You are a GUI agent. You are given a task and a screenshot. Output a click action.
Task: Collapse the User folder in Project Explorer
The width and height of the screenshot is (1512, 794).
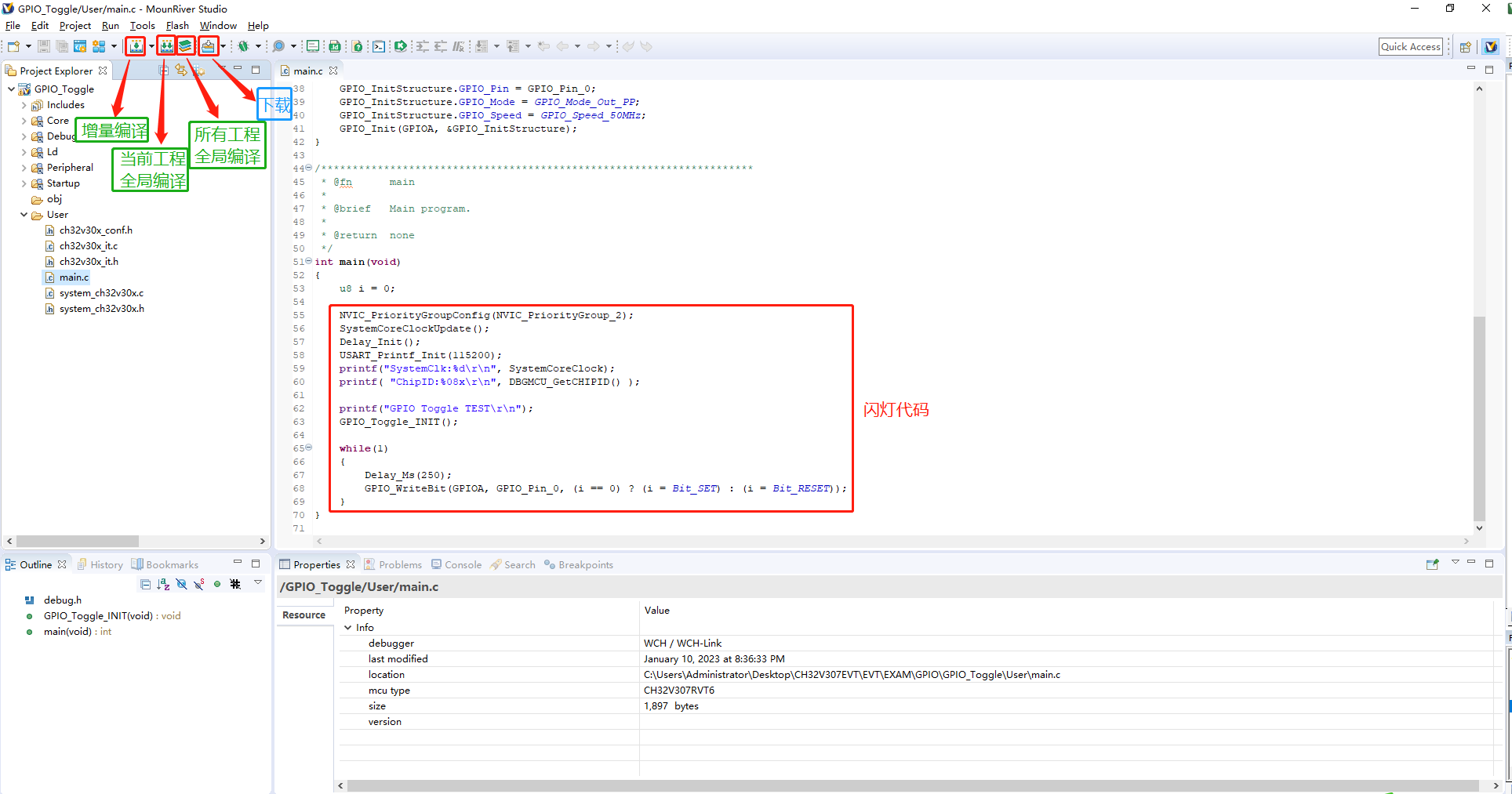pos(24,215)
